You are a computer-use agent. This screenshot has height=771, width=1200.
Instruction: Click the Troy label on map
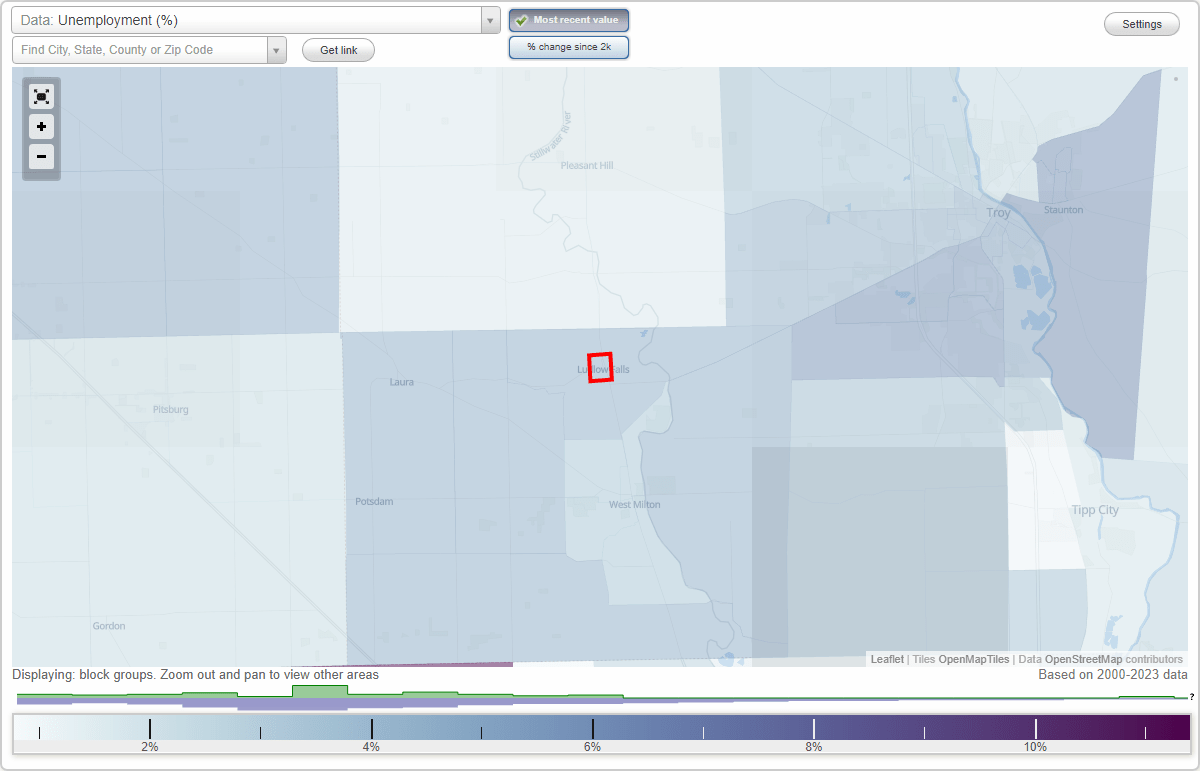click(998, 213)
